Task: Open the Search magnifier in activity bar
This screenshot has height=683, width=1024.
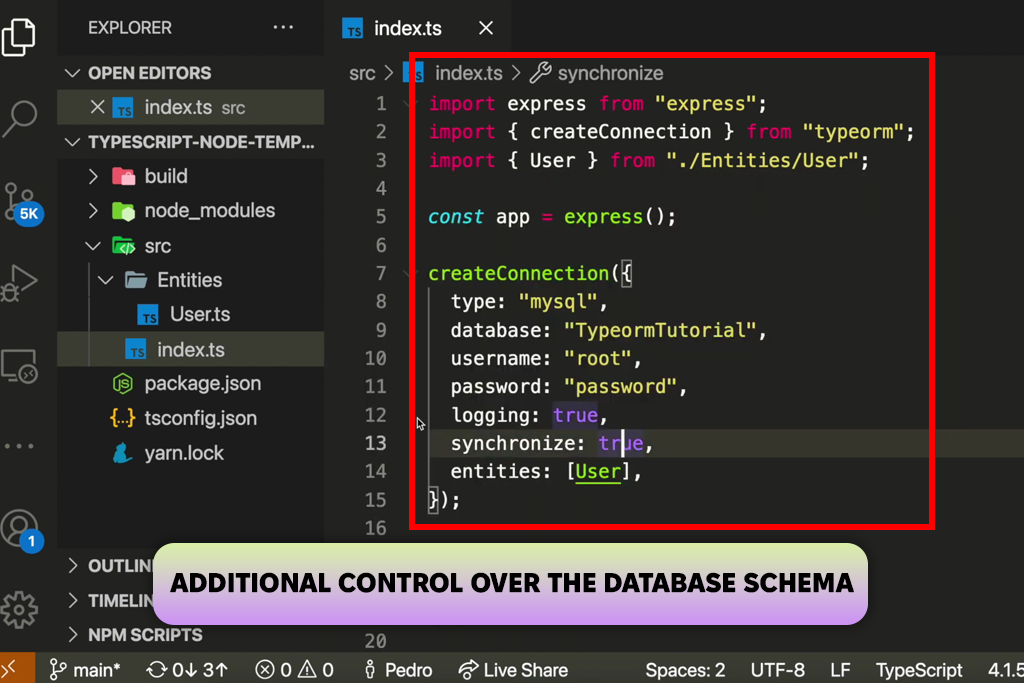Action: point(19,117)
